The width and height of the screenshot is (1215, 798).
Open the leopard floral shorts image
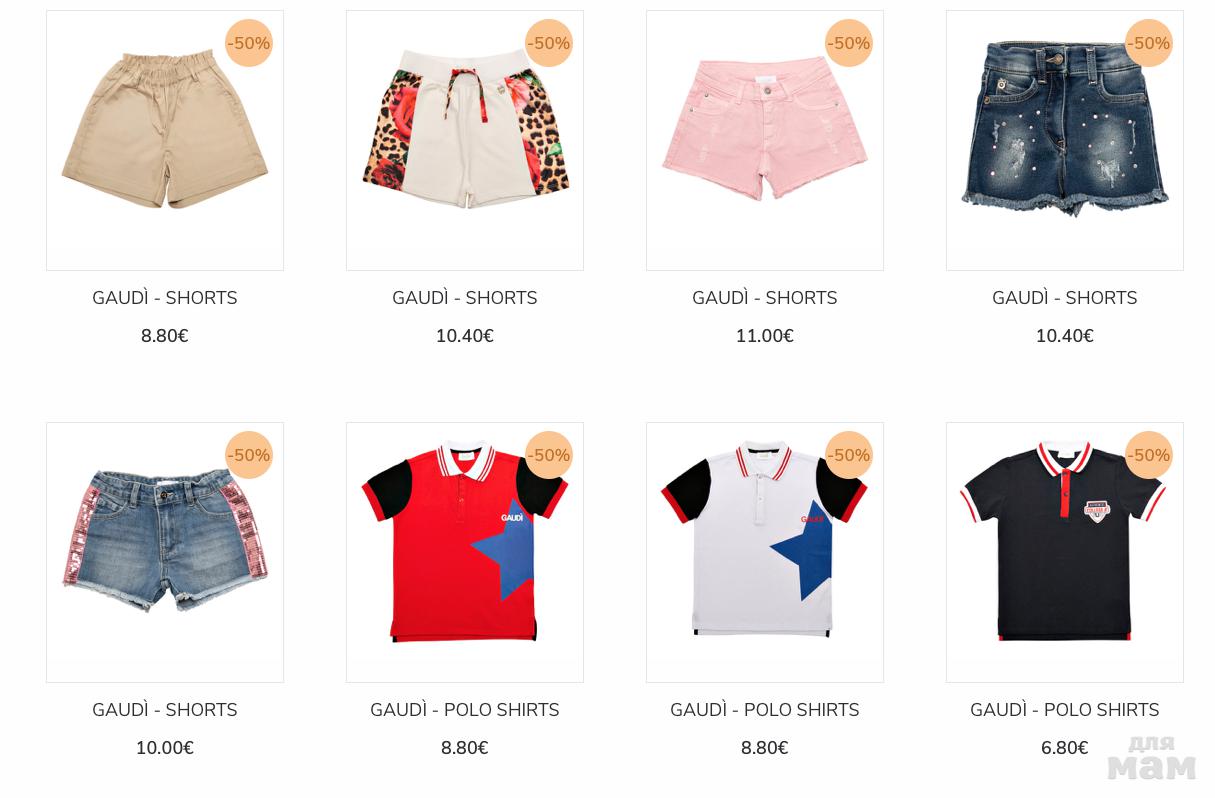click(465, 140)
